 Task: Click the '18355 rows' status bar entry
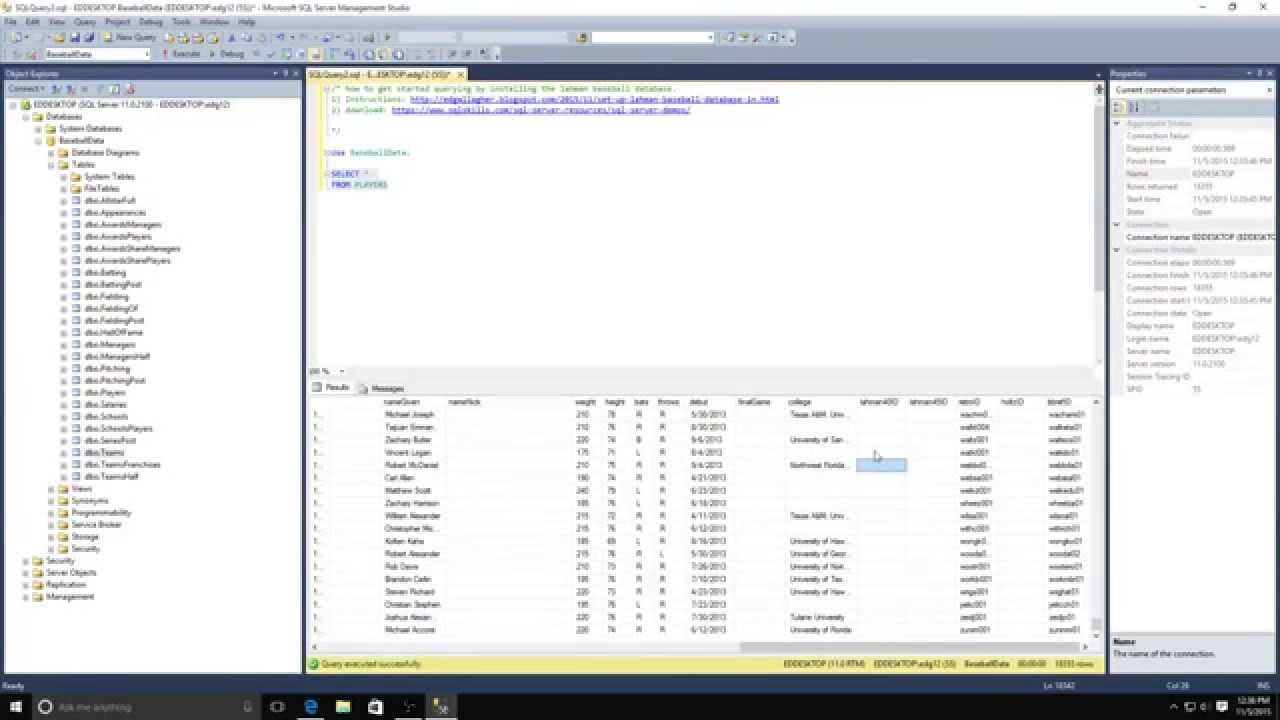1075,664
